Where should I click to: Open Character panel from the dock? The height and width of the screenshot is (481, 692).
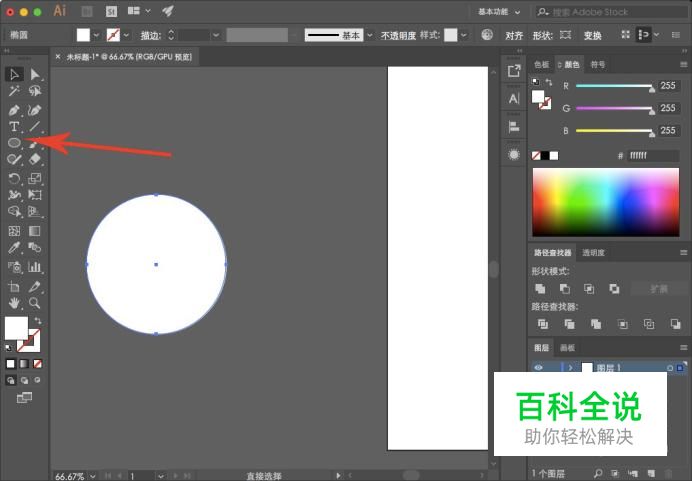[x=514, y=98]
